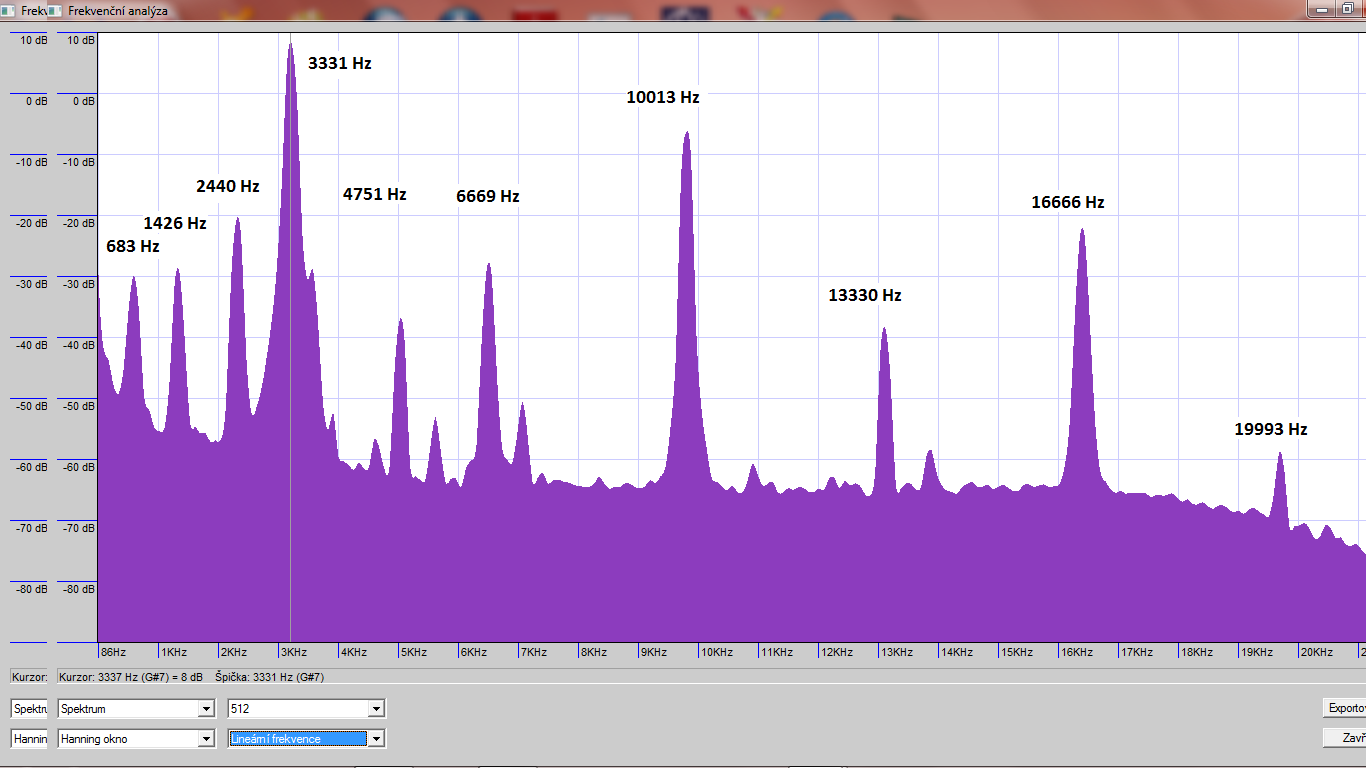This screenshot has height=768, width=1366.
Task: Select the 20KHz frequency axis label
Action: (1317, 652)
